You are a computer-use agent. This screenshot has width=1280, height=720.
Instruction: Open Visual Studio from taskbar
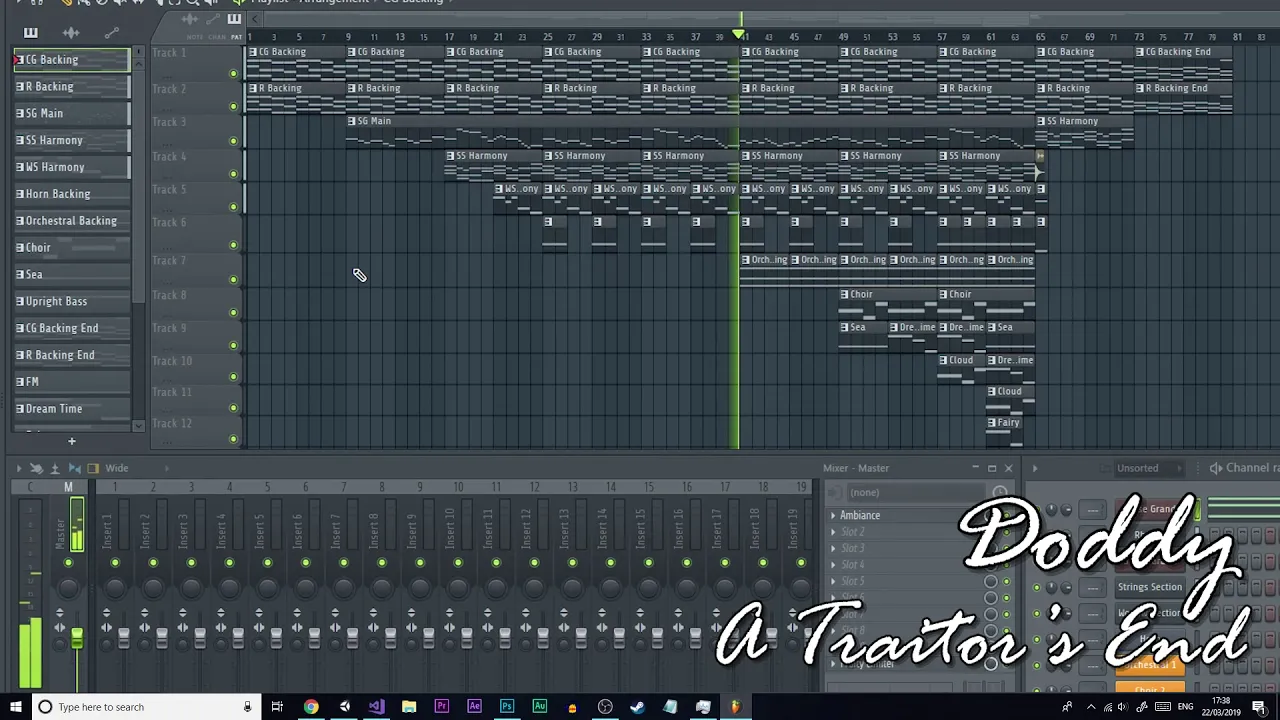(376, 707)
